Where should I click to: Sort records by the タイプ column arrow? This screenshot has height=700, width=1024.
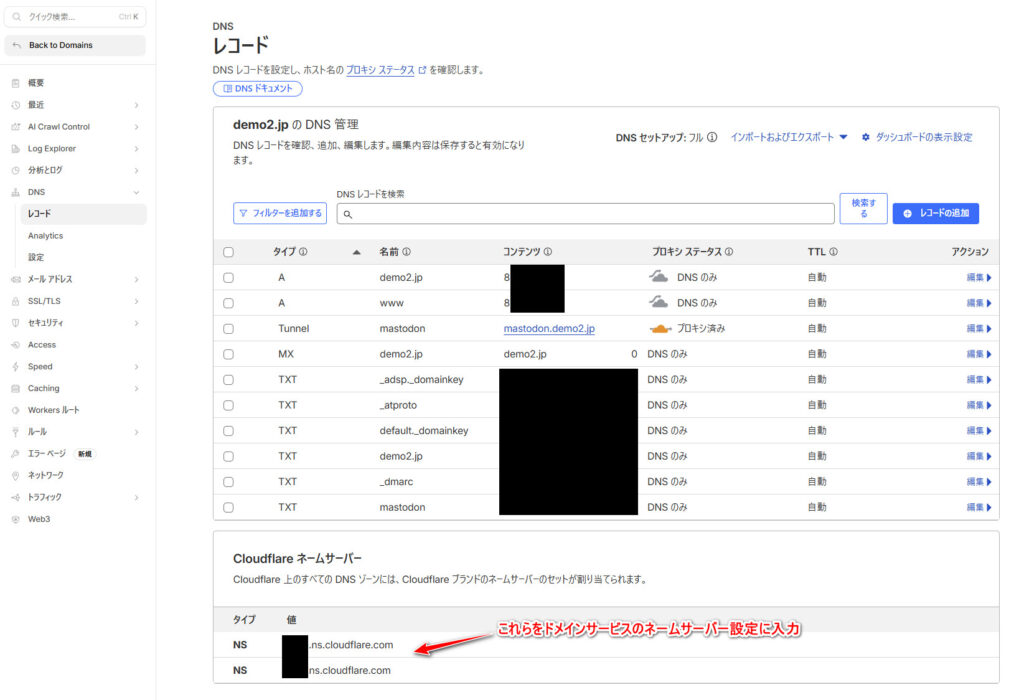(357, 252)
